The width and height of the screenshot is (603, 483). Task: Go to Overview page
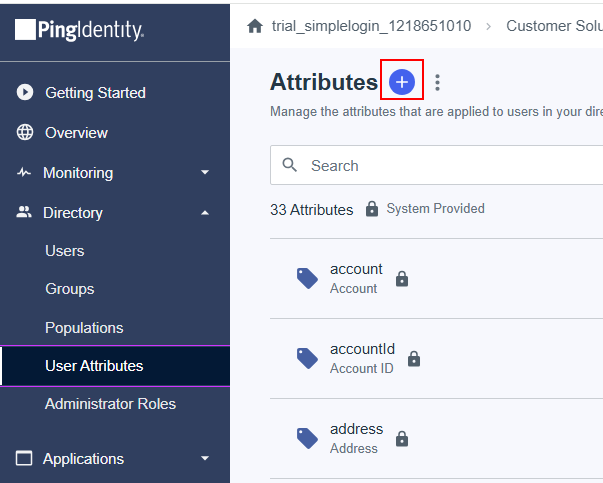point(76,133)
